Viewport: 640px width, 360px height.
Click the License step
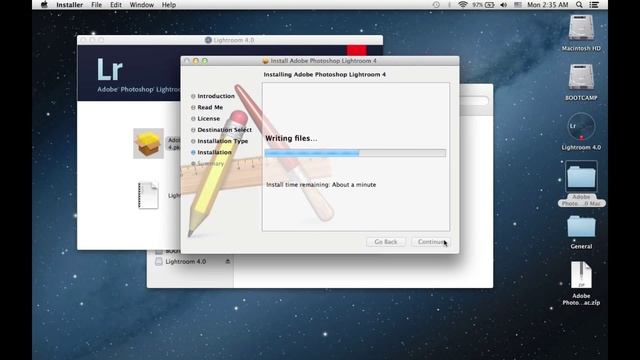209,118
